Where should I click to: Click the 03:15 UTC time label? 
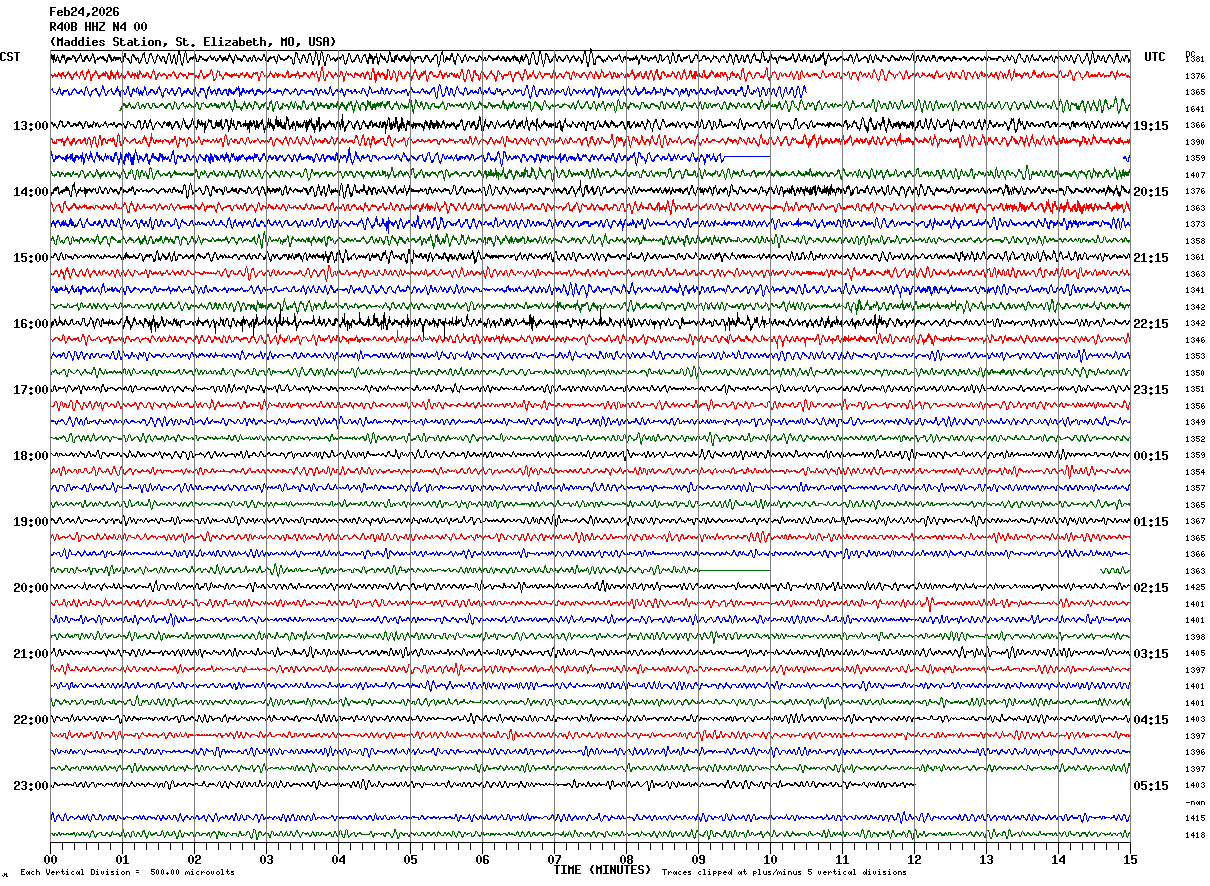[1151, 654]
